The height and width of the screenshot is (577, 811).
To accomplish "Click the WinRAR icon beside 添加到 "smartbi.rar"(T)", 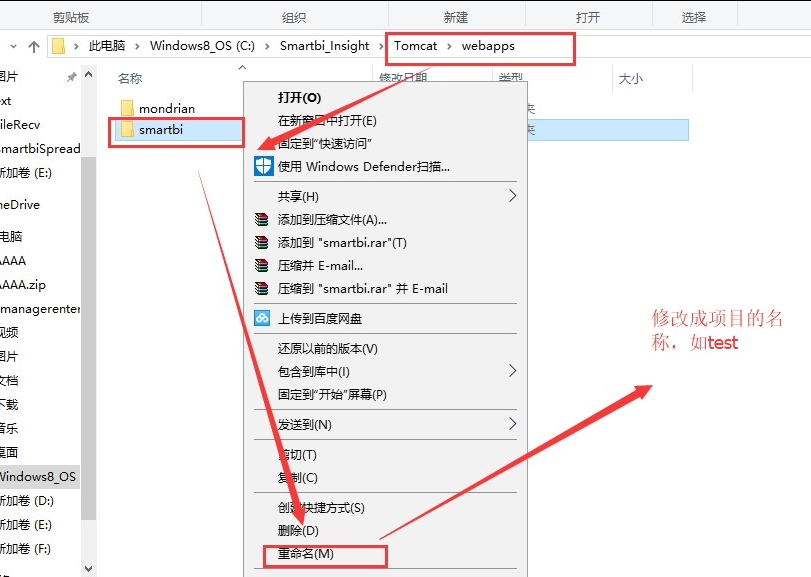I will tap(262, 242).
